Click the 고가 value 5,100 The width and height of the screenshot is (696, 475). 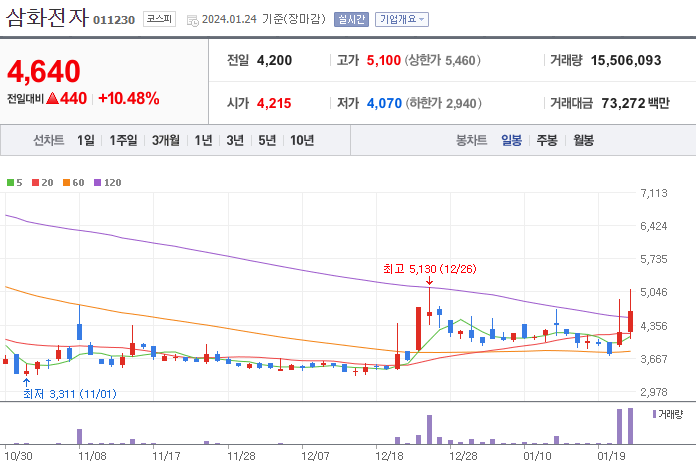coord(384,60)
